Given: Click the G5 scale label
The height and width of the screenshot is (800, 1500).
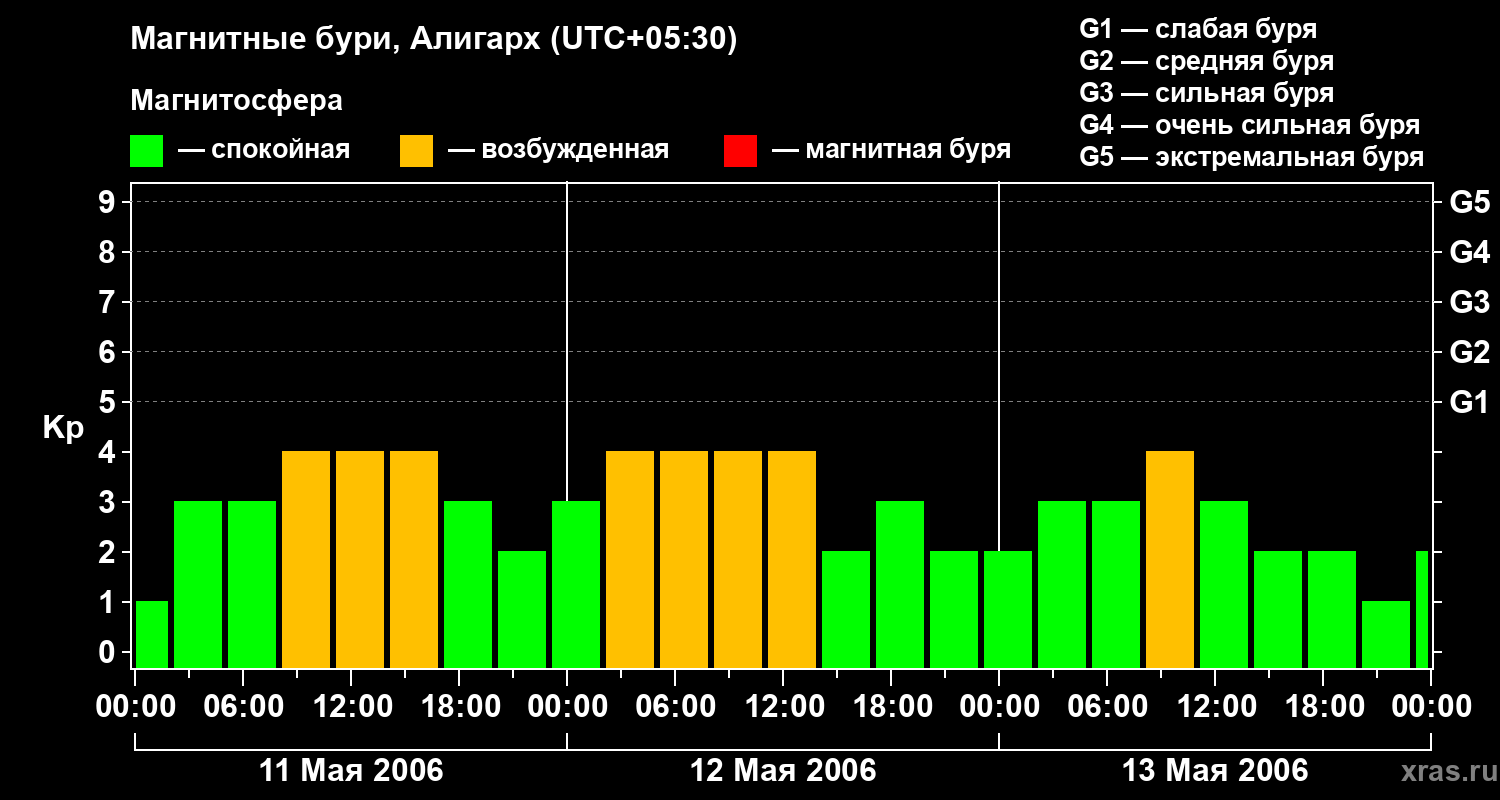Looking at the screenshot, I should tap(1469, 202).
